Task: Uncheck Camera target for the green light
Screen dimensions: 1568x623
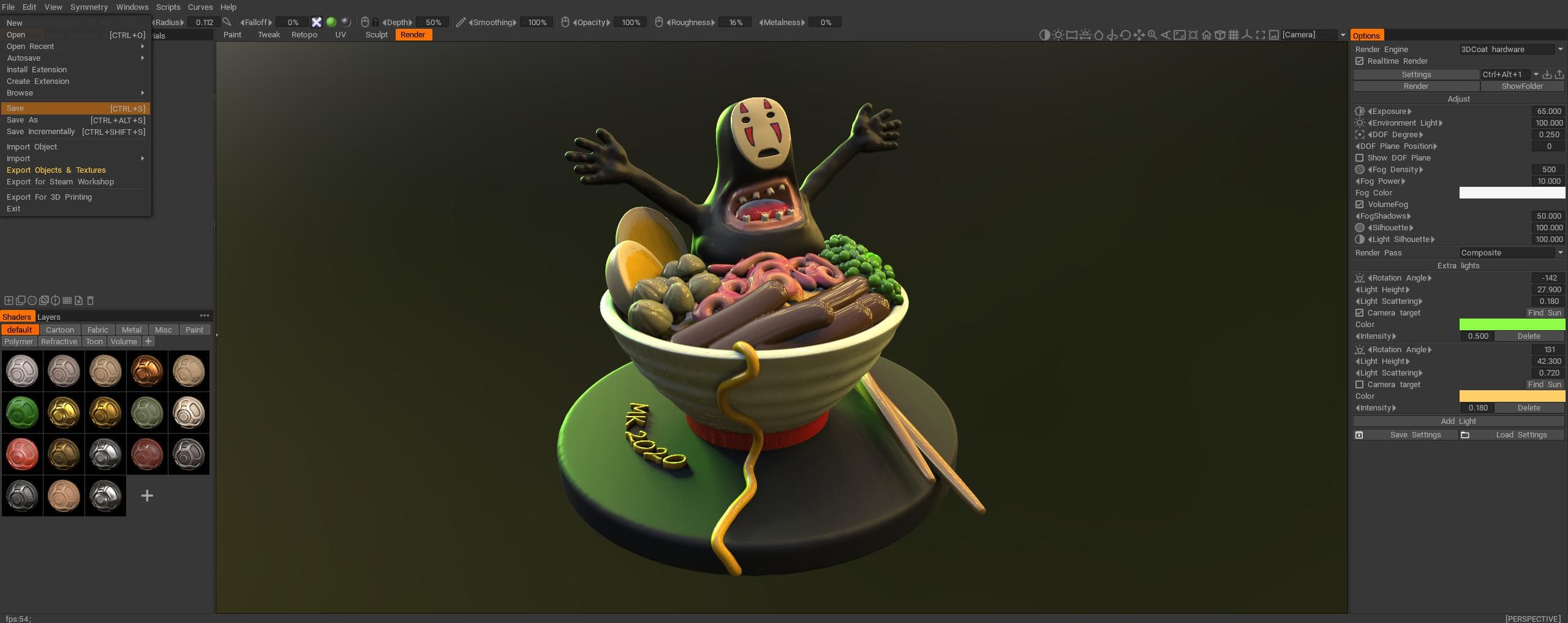Action: (1360, 313)
